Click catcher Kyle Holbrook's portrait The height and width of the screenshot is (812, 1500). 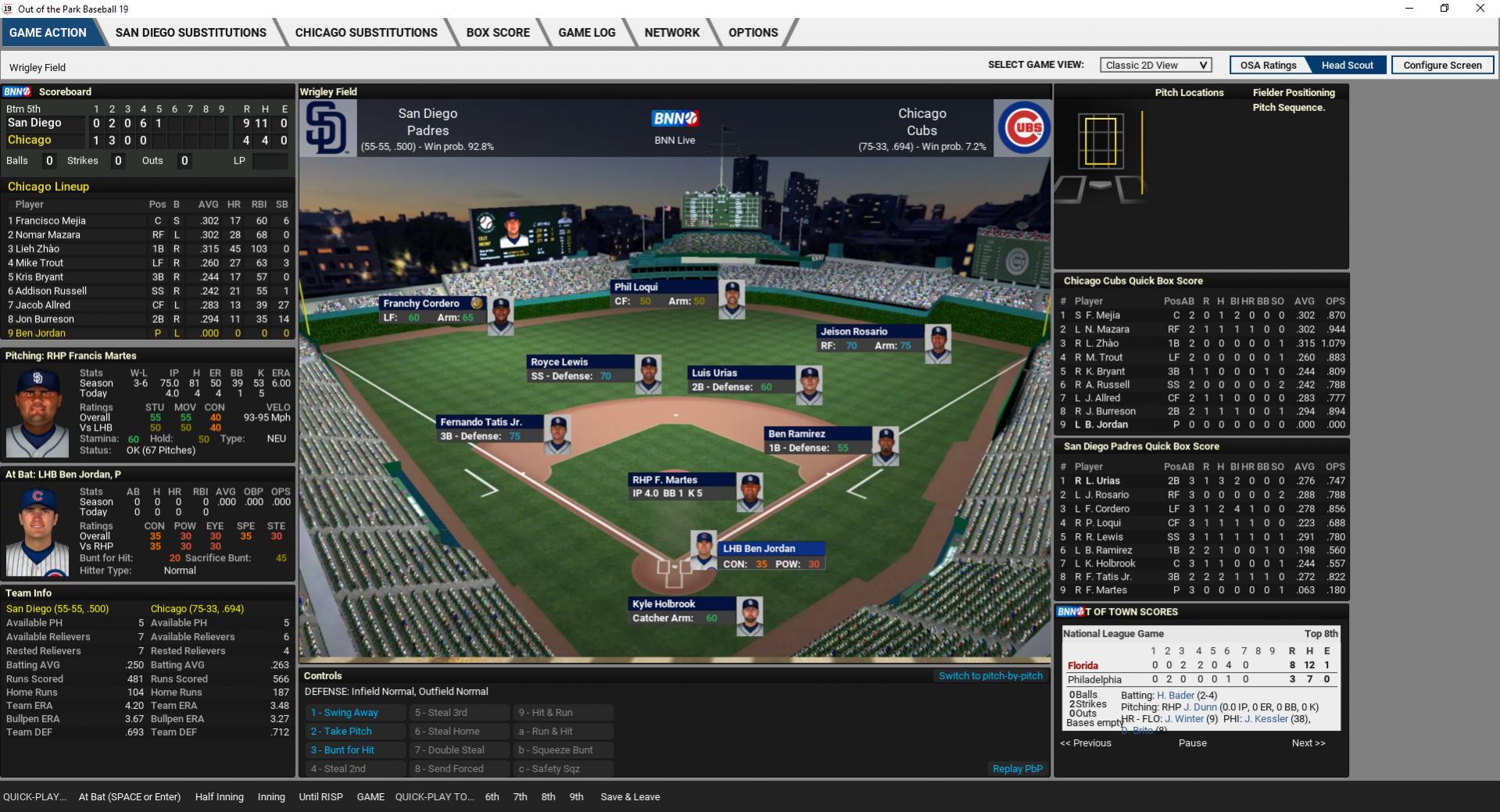pyautogui.click(x=750, y=616)
